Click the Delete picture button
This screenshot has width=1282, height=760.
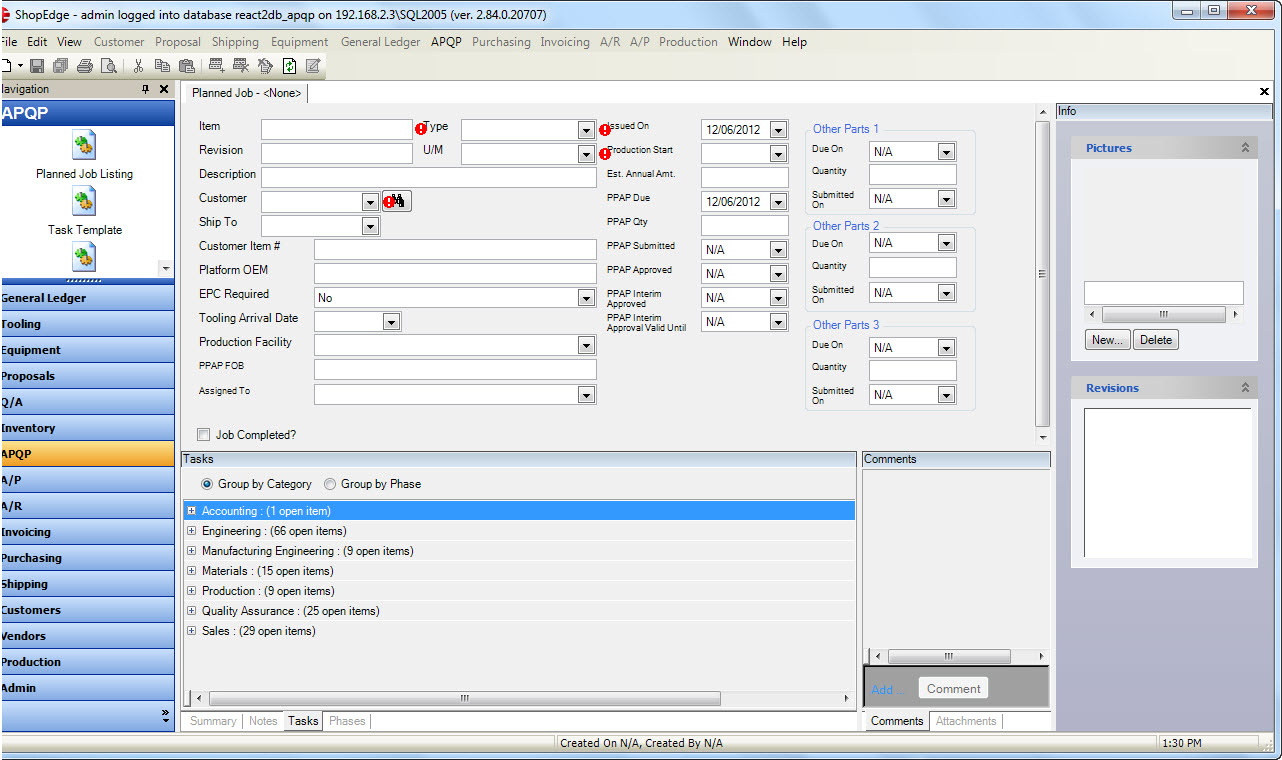coord(1156,340)
